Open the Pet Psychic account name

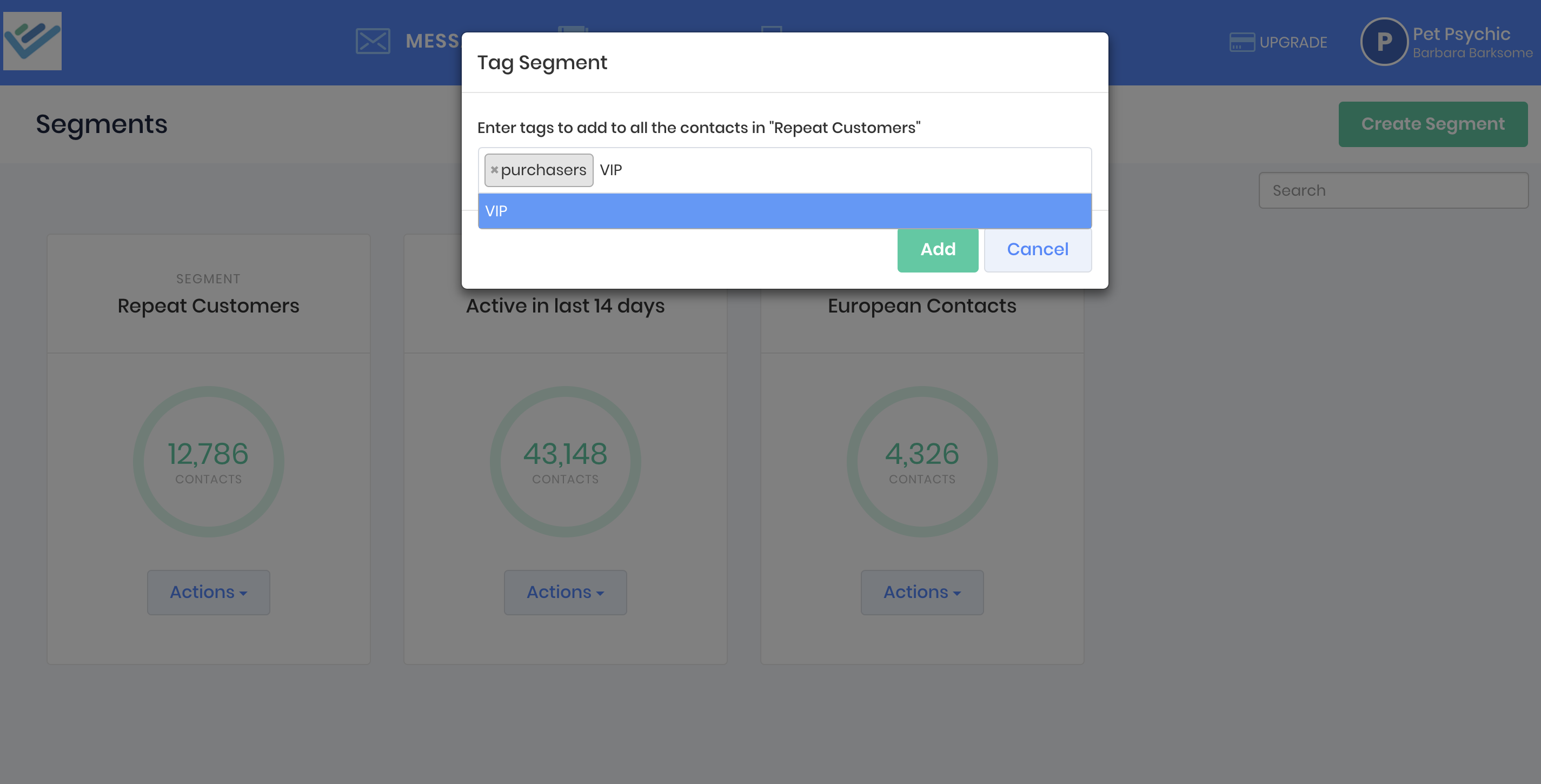click(1461, 34)
